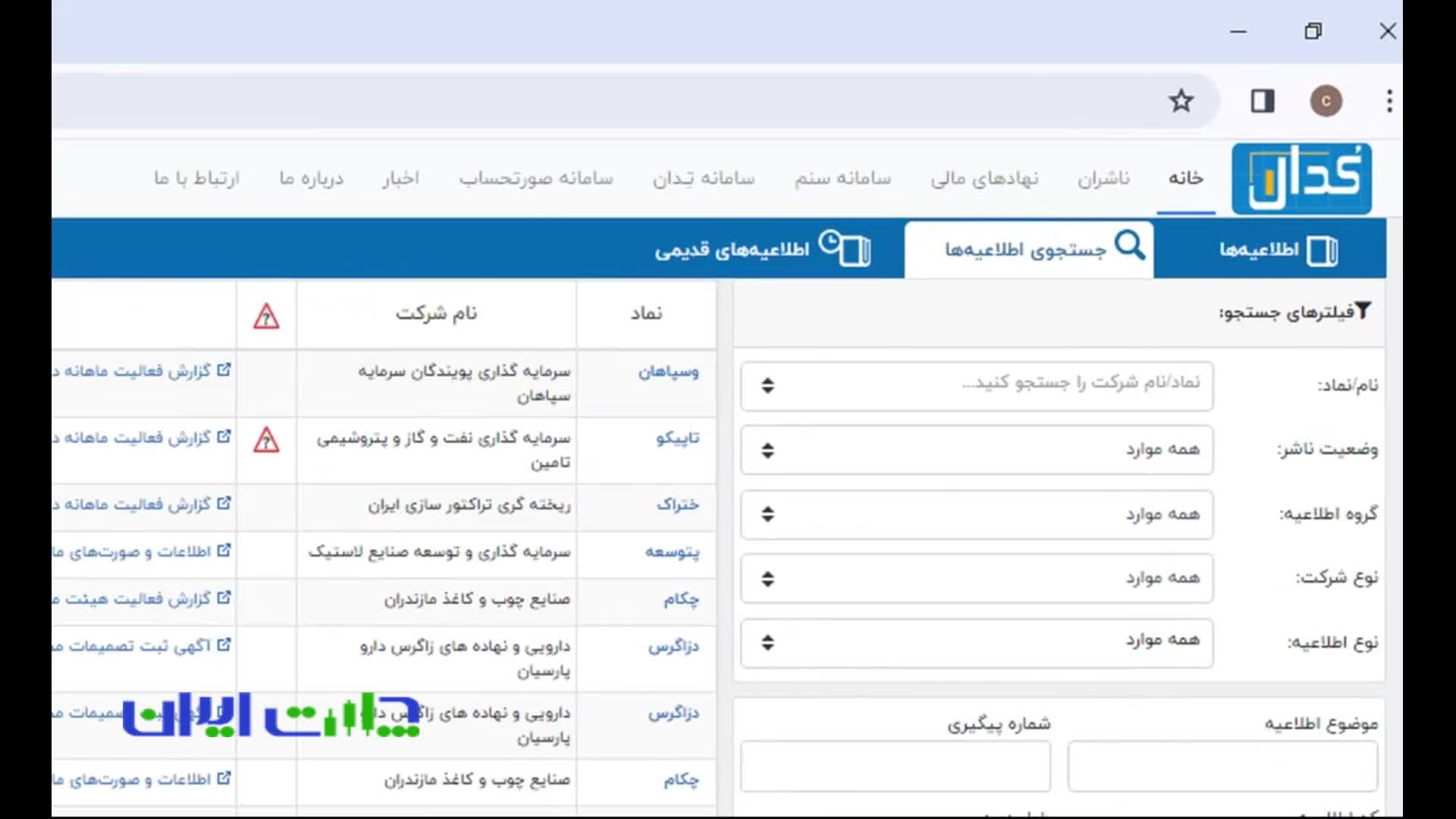
Task: Open the گروه اطلاعیه dropdown
Action: 975,514
